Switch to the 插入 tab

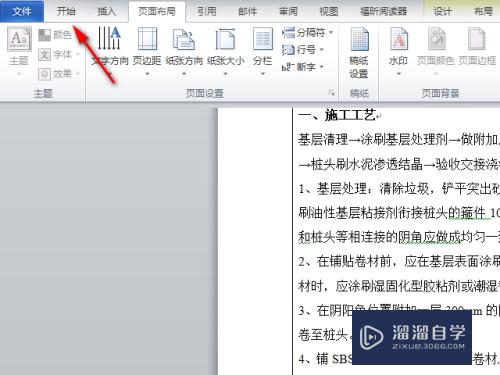coord(106,11)
